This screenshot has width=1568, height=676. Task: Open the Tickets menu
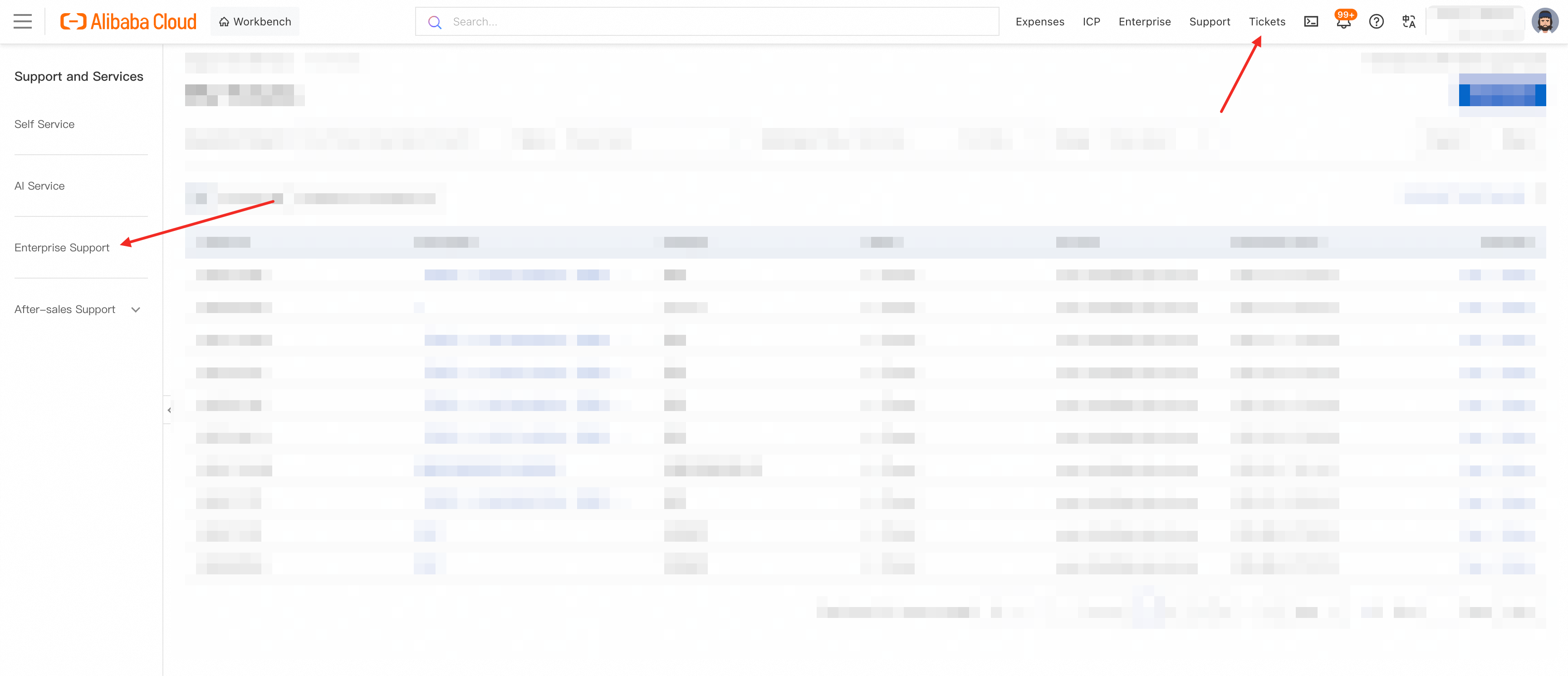[x=1267, y=22]
